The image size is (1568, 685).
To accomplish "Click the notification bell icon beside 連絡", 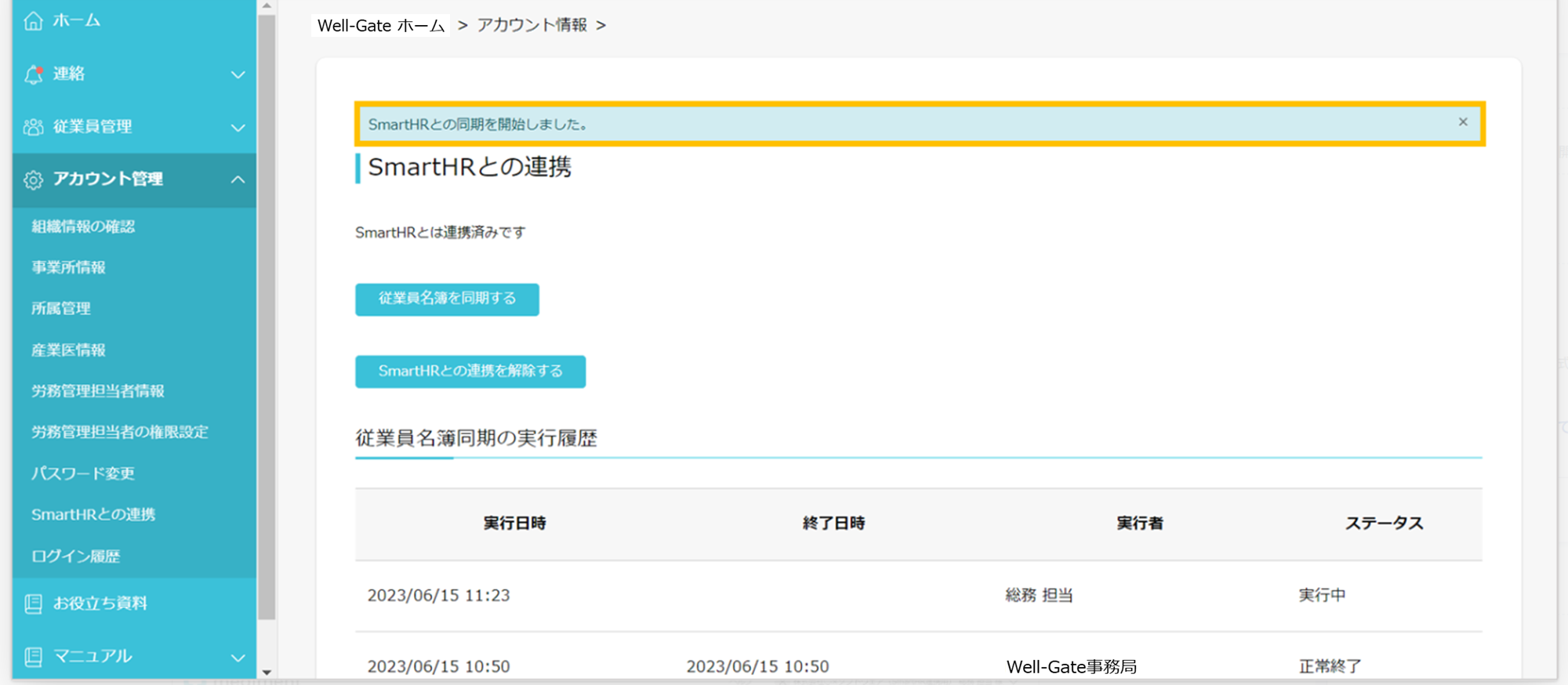I will (33, 74).
